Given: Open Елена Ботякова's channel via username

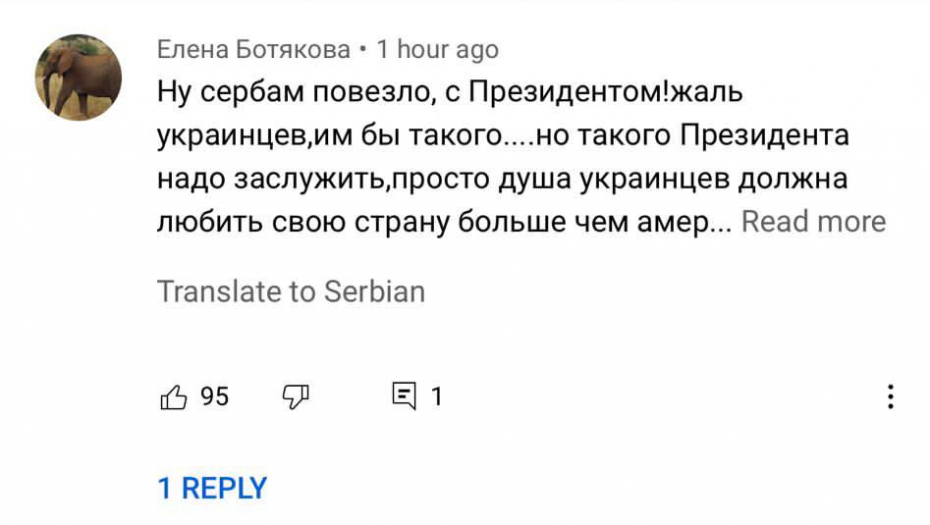Looking at the screenshot, I should click(x=253, y=49).
